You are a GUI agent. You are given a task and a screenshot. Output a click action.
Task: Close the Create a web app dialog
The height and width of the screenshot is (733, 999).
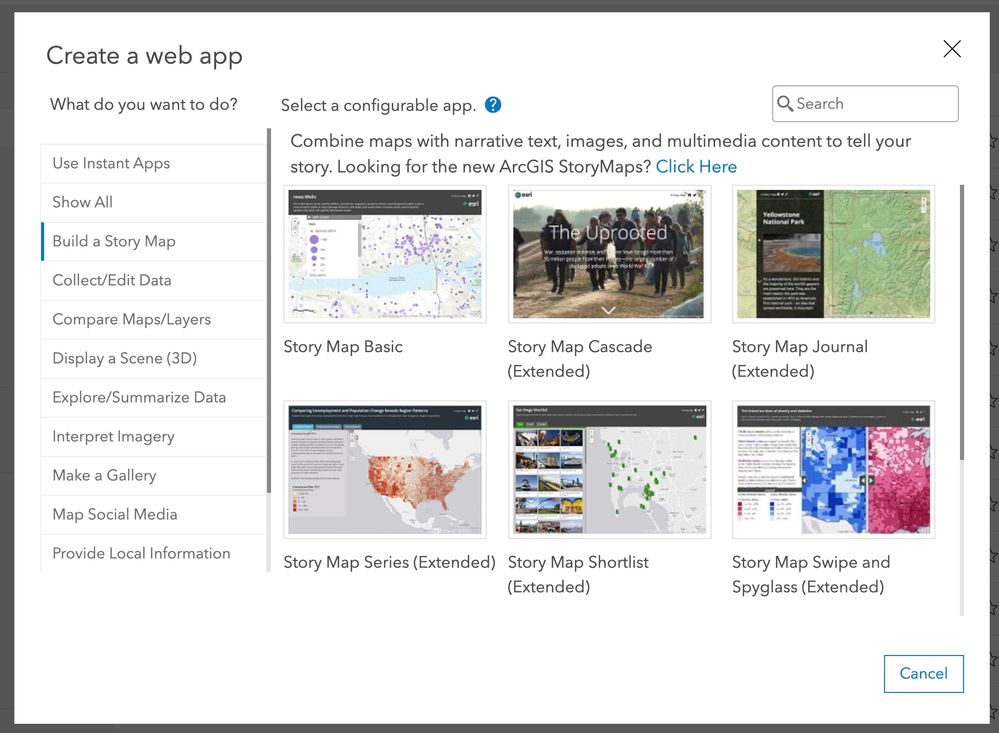click(951, 49)
